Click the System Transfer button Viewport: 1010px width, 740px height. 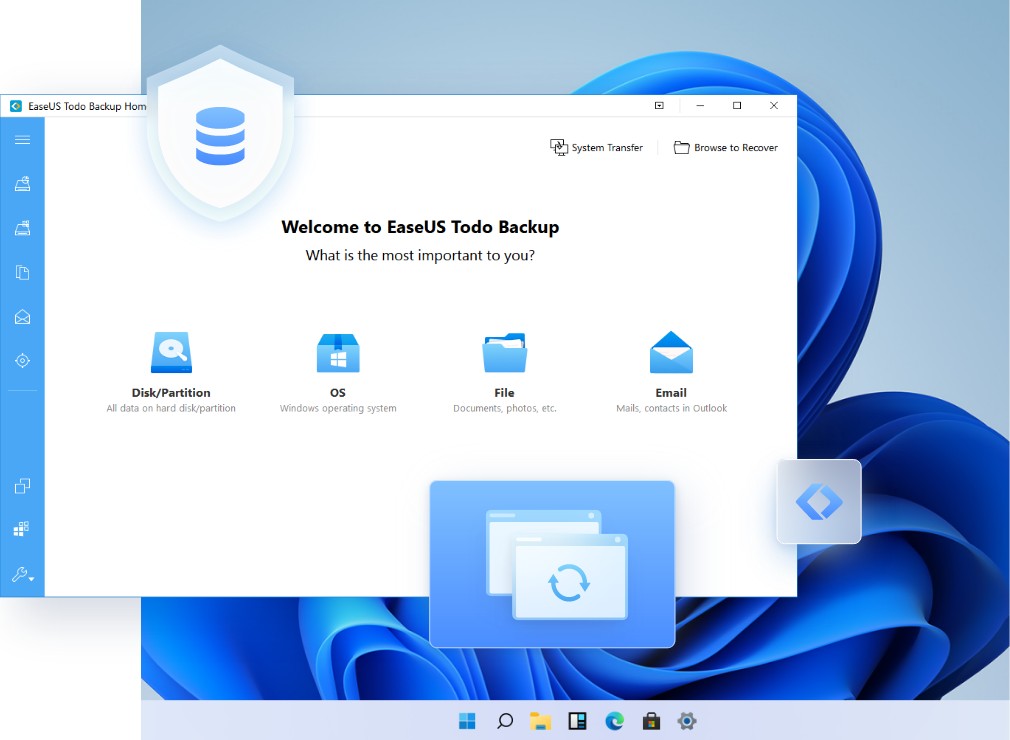point(596,147)
